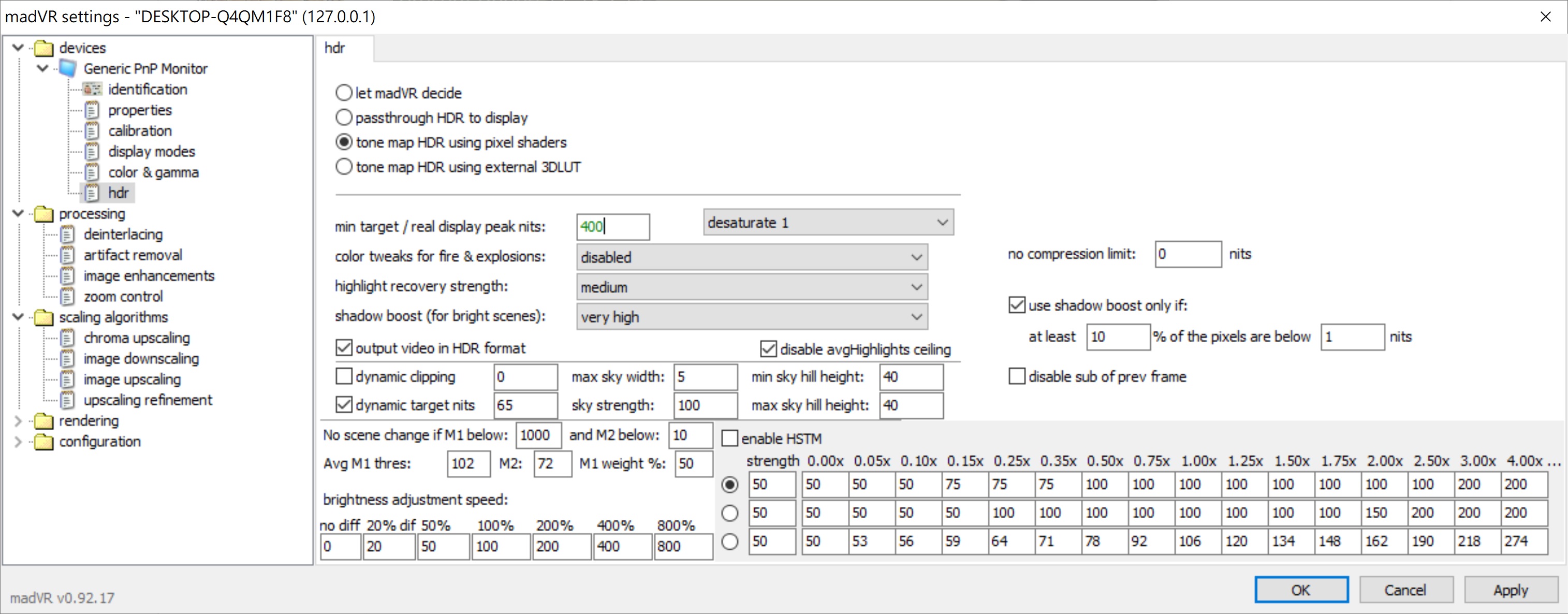Click the image upscaling page icon
The height and width of the screenshot is (614, 1568).
68,379
